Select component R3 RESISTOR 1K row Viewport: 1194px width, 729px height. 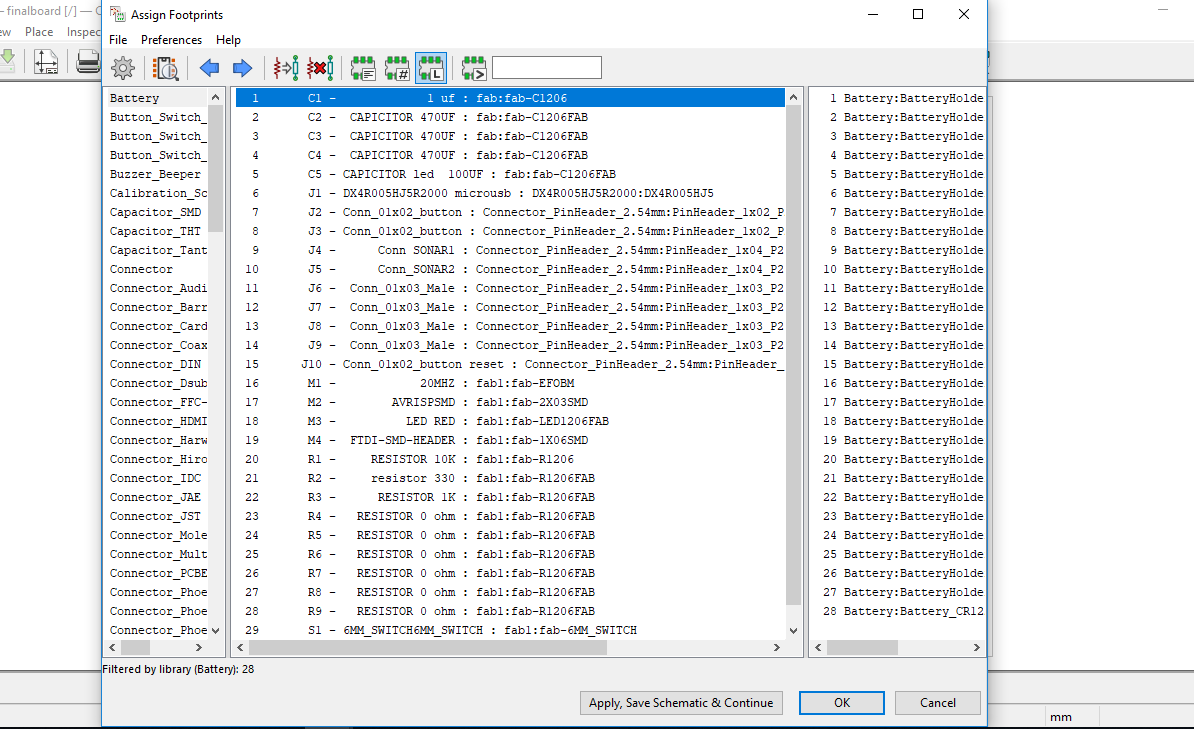(x=510, y=497)
